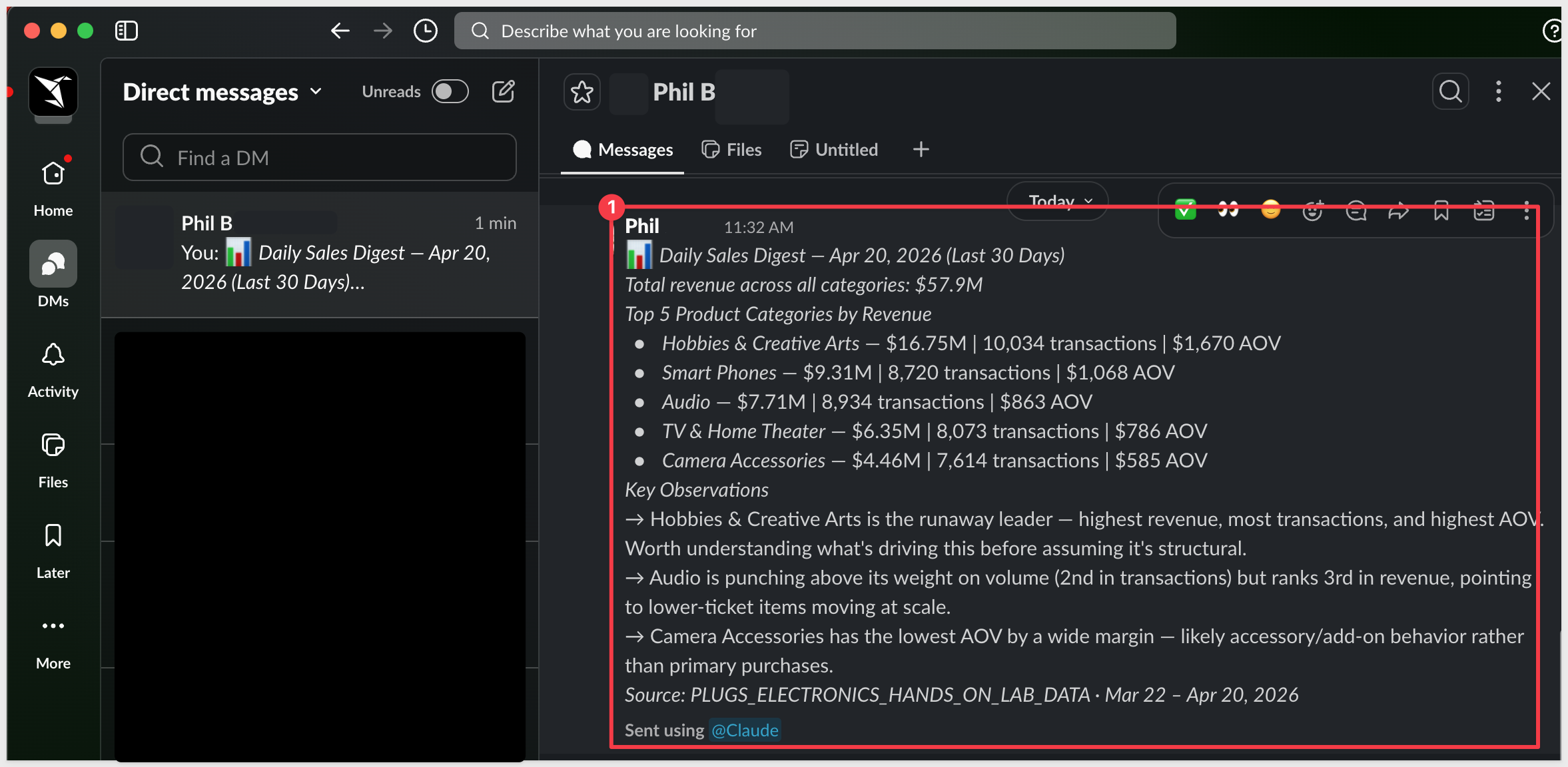The width and height of the screenshot is (1568, 767).
Task: Open Activity in the left sidebar
Action: tap(53, 370)
